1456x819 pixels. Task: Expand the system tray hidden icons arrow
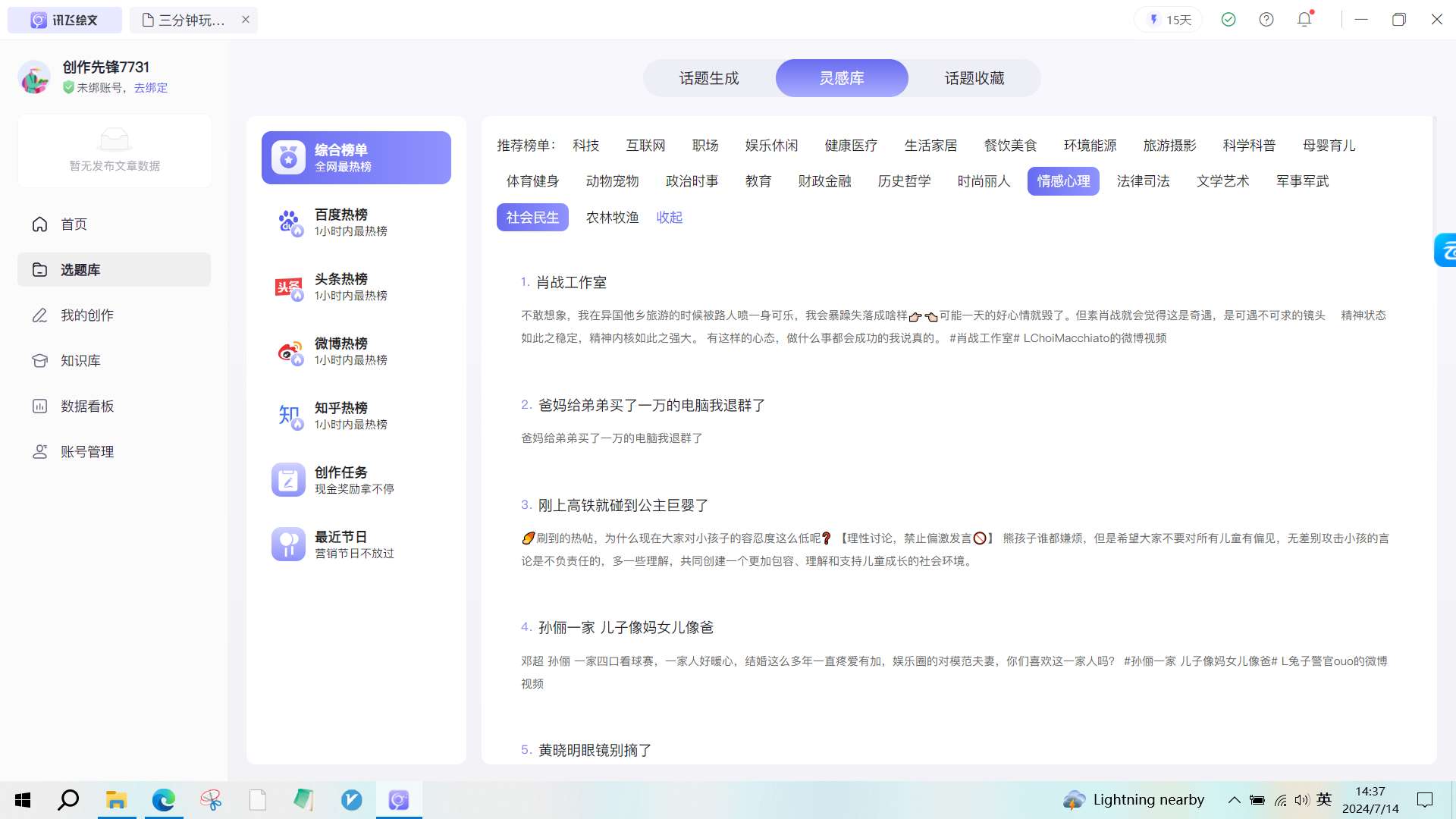(x=1235, y=800)
